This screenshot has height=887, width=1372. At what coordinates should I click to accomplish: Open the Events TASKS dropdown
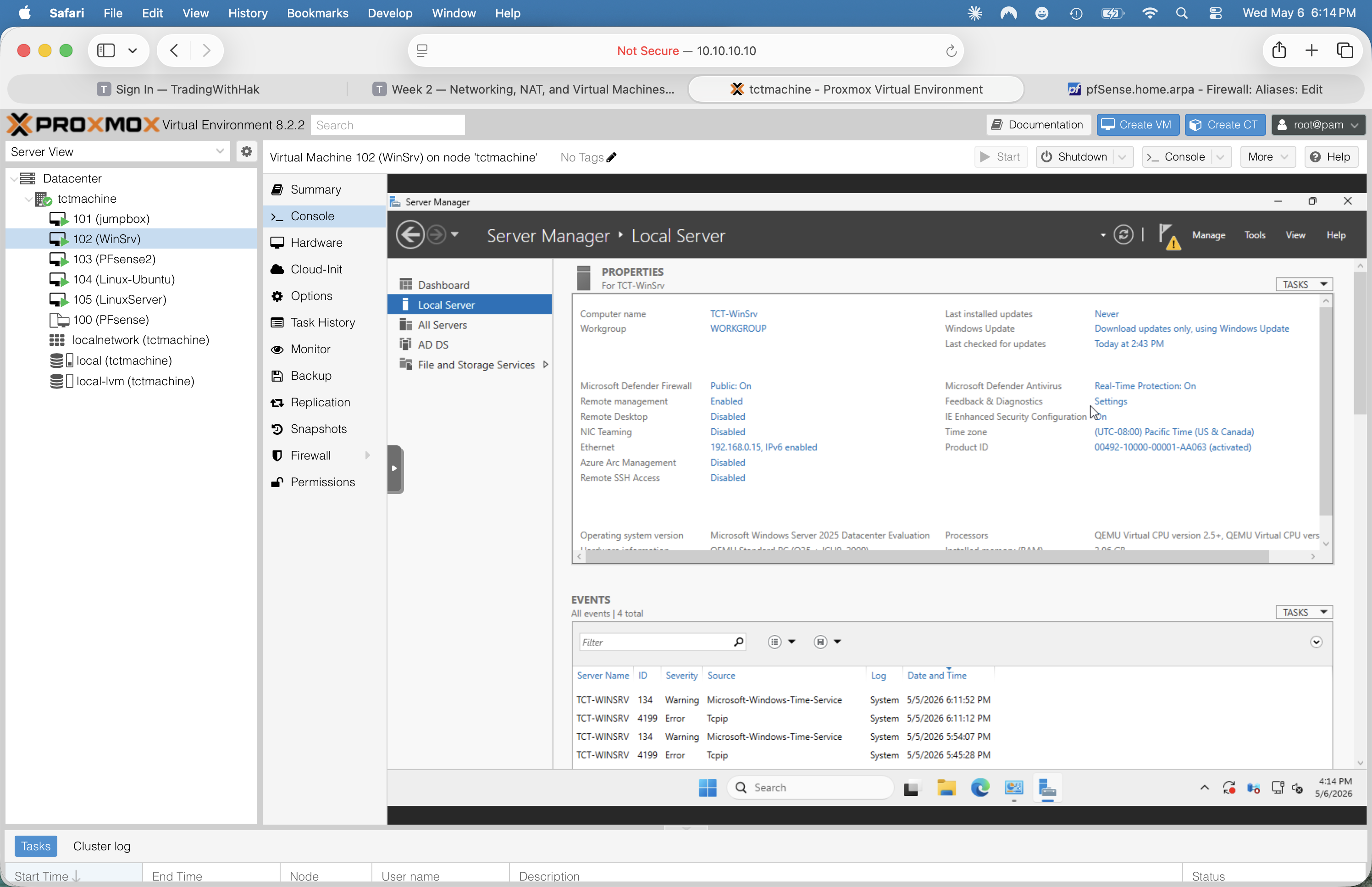click(x=1304, y=612)
